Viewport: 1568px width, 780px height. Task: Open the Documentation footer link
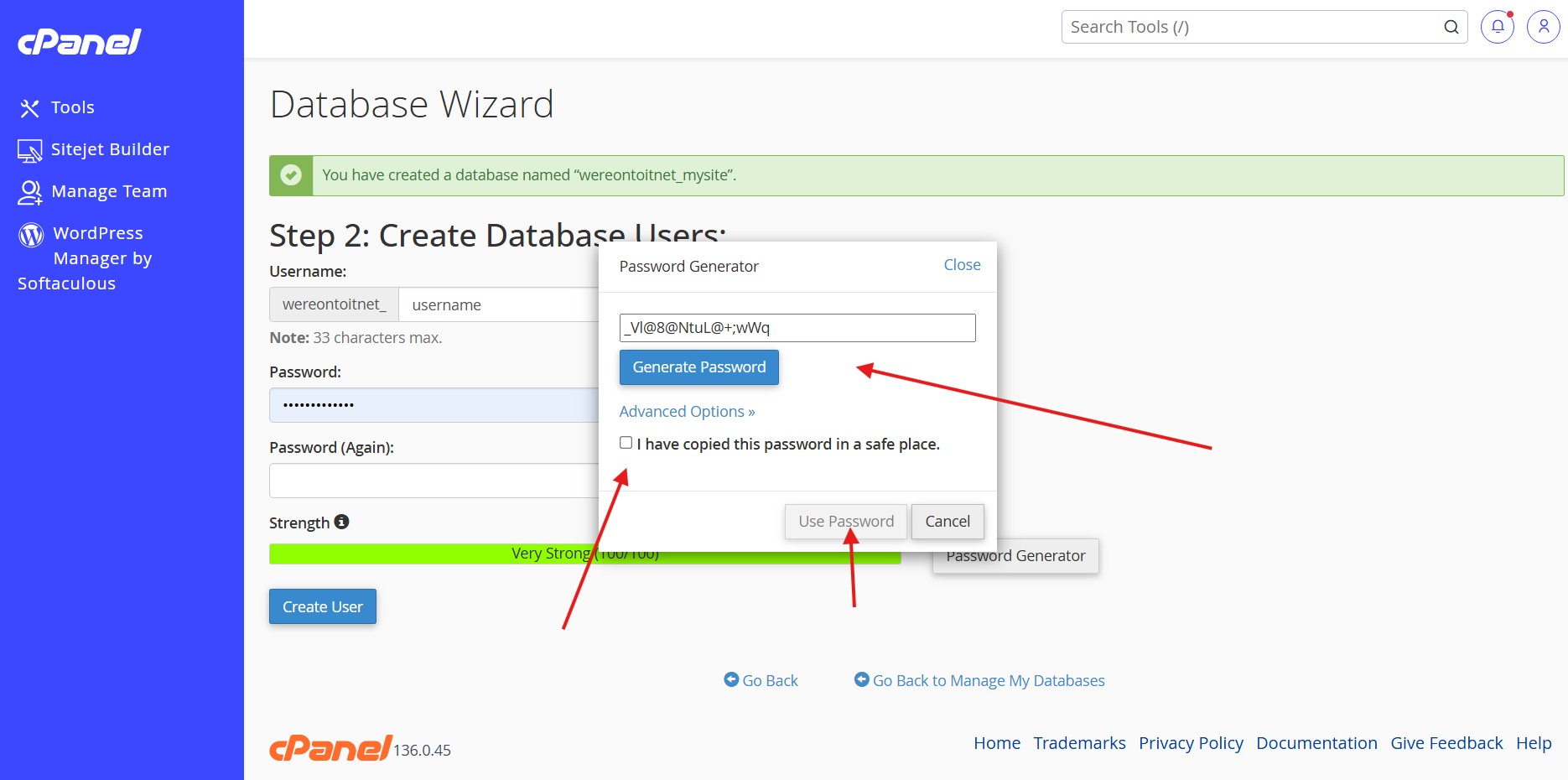(x=1316, y=743)
